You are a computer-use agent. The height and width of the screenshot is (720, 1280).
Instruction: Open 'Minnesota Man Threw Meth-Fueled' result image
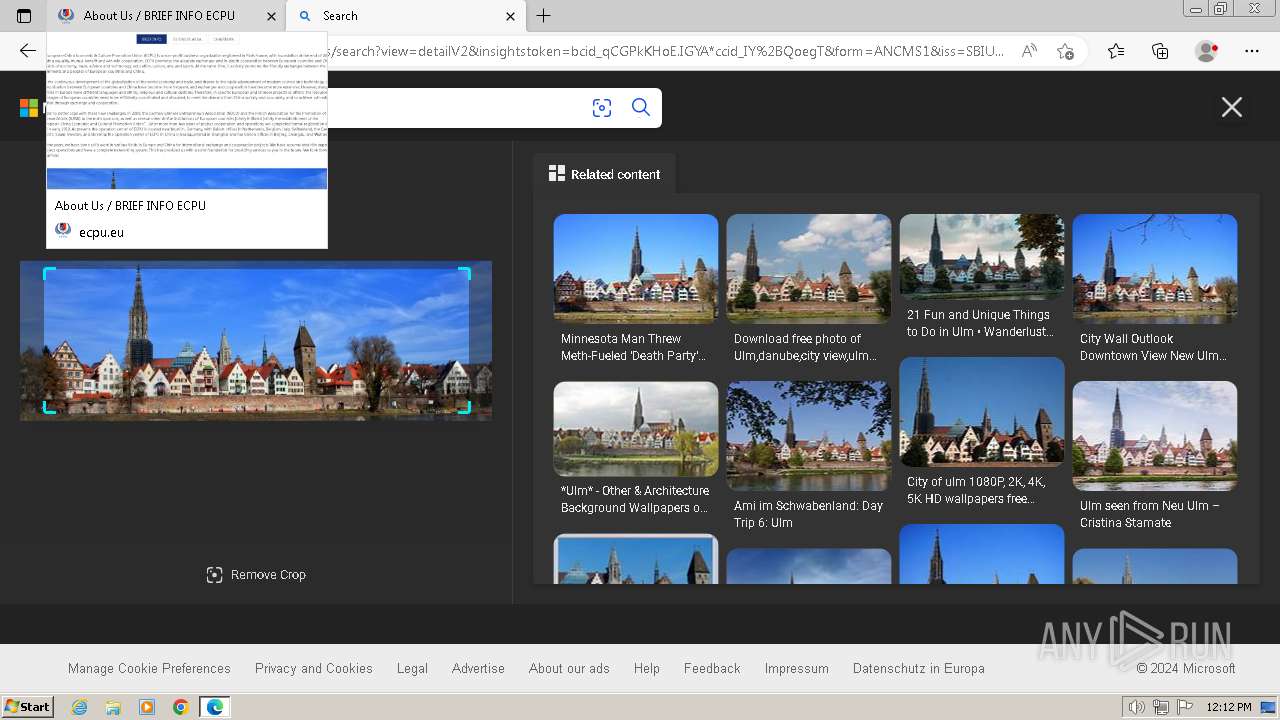(x=636, y=268)
